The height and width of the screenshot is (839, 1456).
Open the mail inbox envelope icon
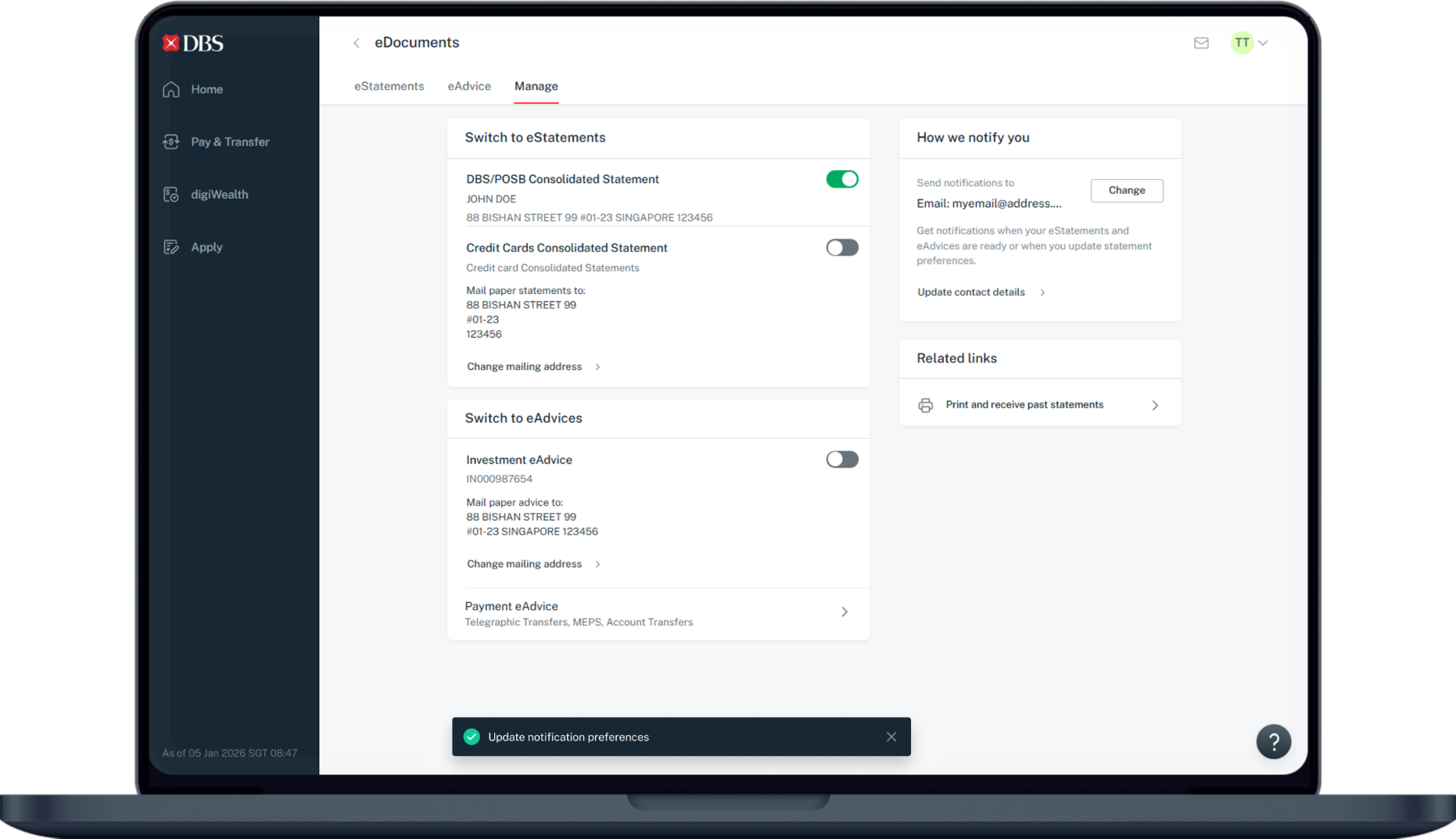pyautogui.click(x=1201, y=43)
